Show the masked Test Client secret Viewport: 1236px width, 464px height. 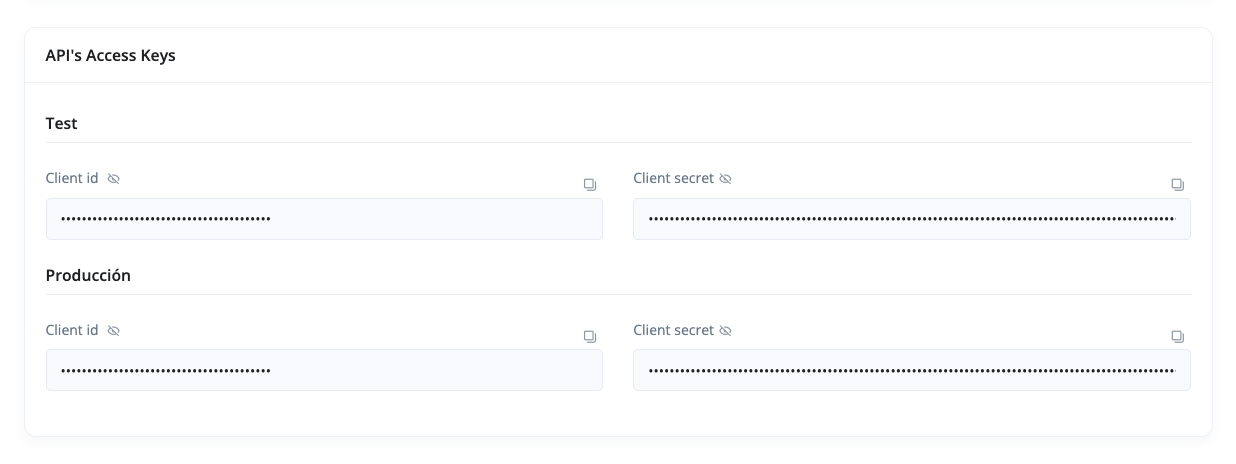click(725, 179)
